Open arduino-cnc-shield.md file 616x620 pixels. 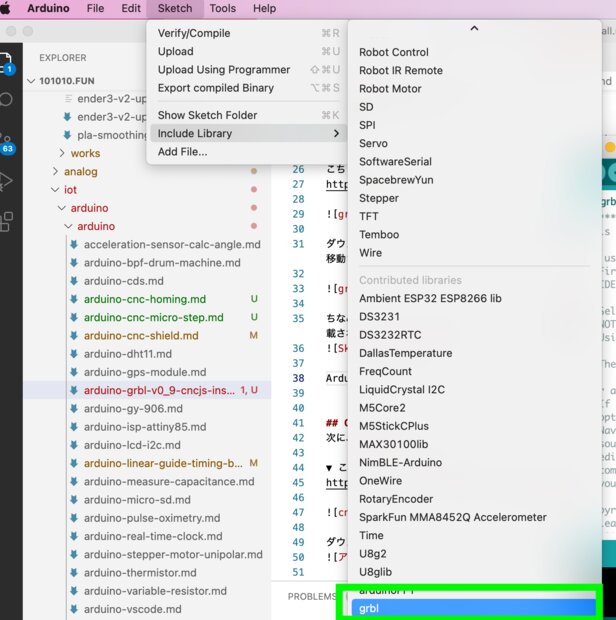141,336
